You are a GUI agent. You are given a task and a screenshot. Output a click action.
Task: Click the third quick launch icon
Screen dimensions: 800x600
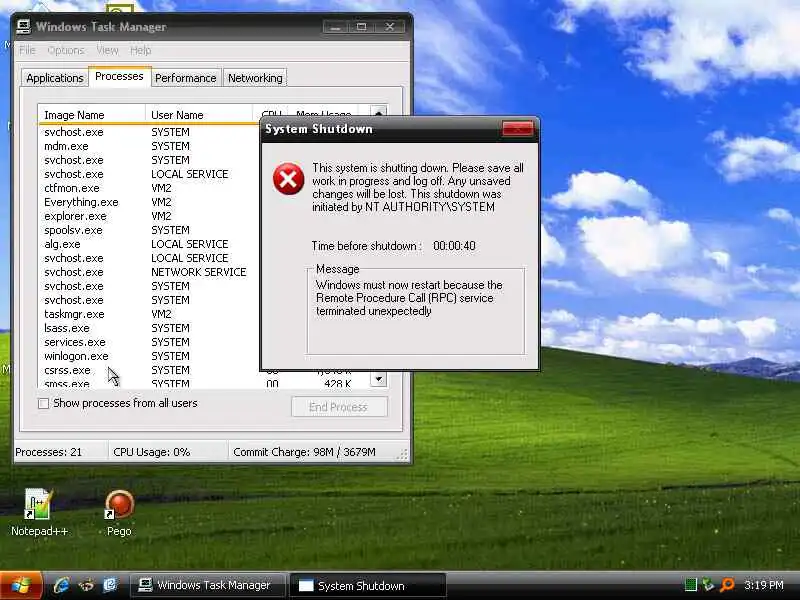pos(110,585)
